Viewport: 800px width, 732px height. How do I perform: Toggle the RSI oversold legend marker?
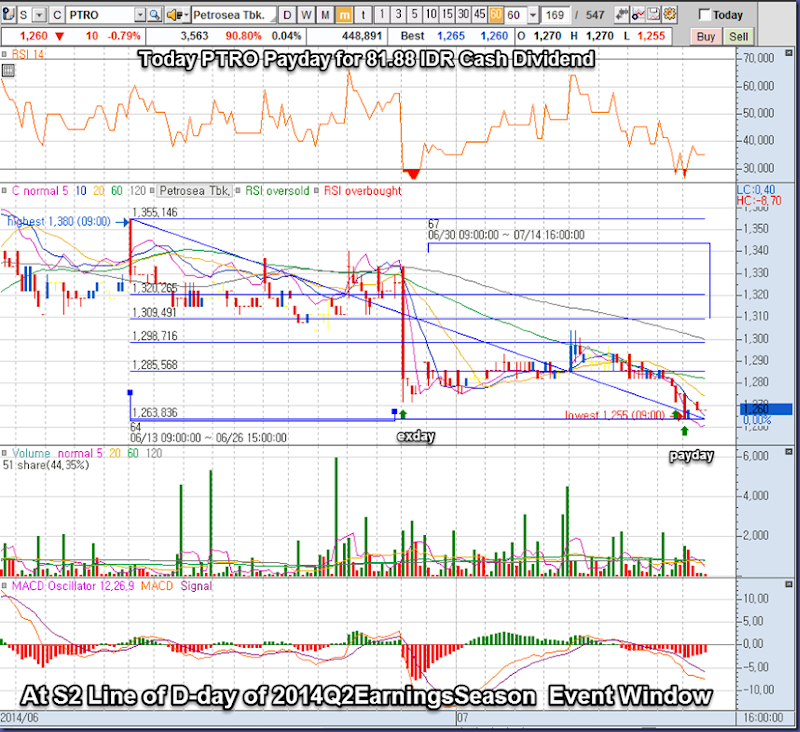[x=238, y=191]
